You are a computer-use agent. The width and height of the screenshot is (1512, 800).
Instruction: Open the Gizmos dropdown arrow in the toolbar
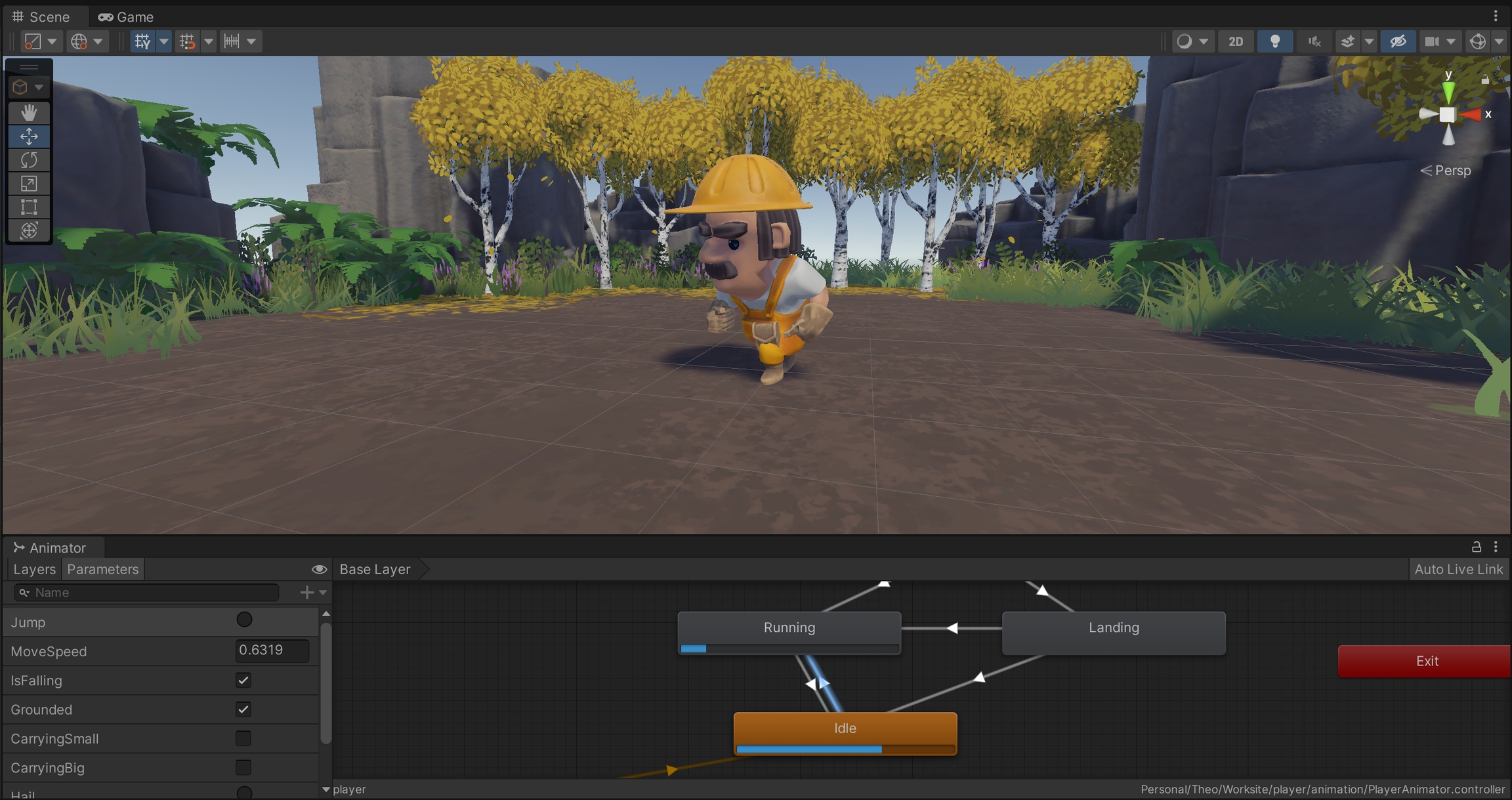(1499, 41)
